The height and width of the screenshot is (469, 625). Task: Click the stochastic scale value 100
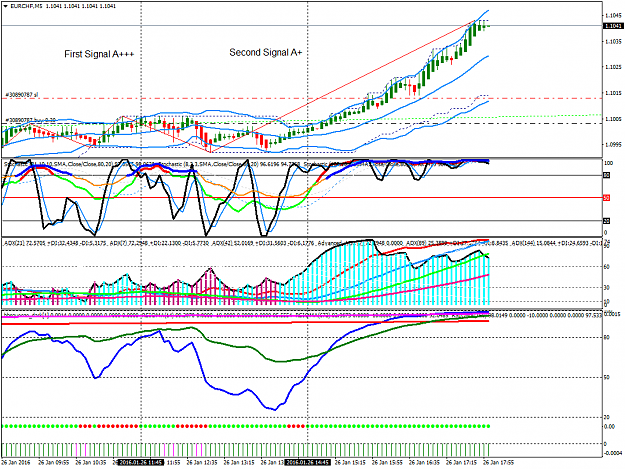pos(608,163)
